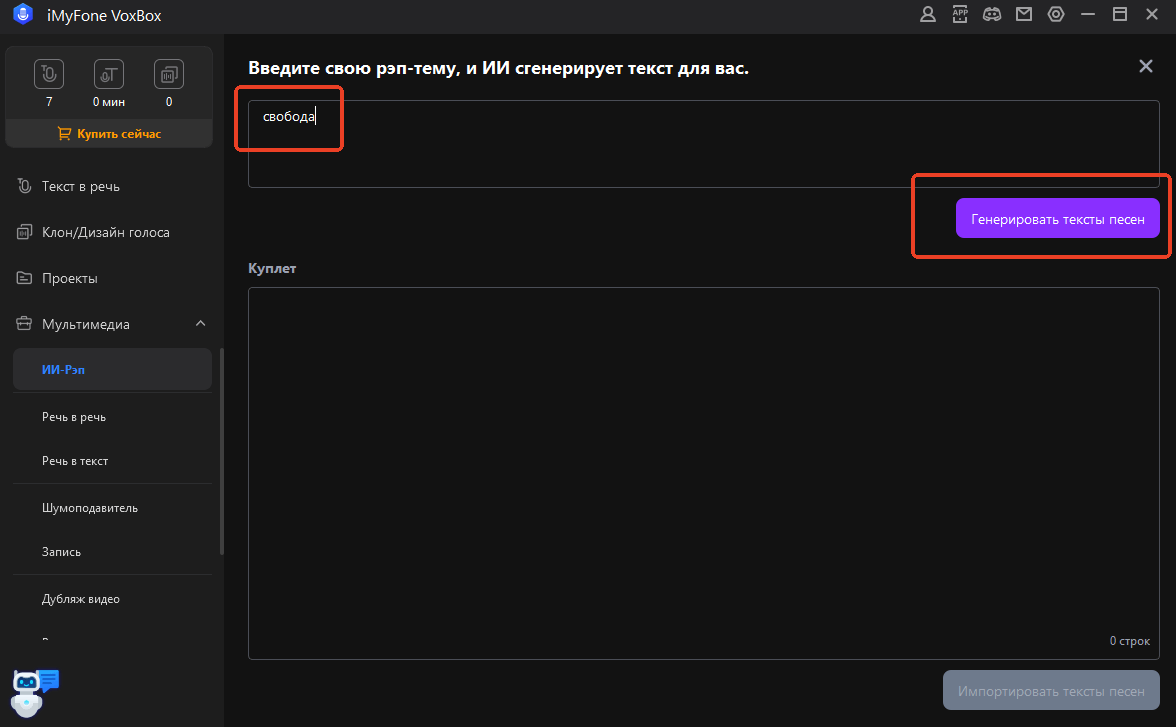The height and width of the screenshot is (727, 1176).
Task: Click the rap theme input field with свобода
Action: click(704, 144)
